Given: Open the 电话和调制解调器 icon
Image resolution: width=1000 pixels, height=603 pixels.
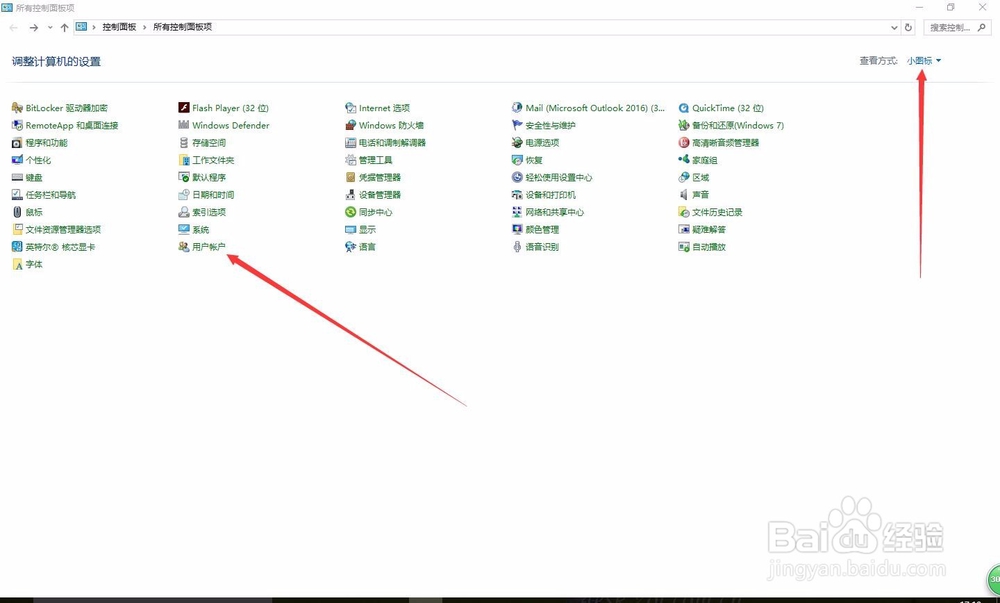Looking at the screenshot, I should click(350, 143).
